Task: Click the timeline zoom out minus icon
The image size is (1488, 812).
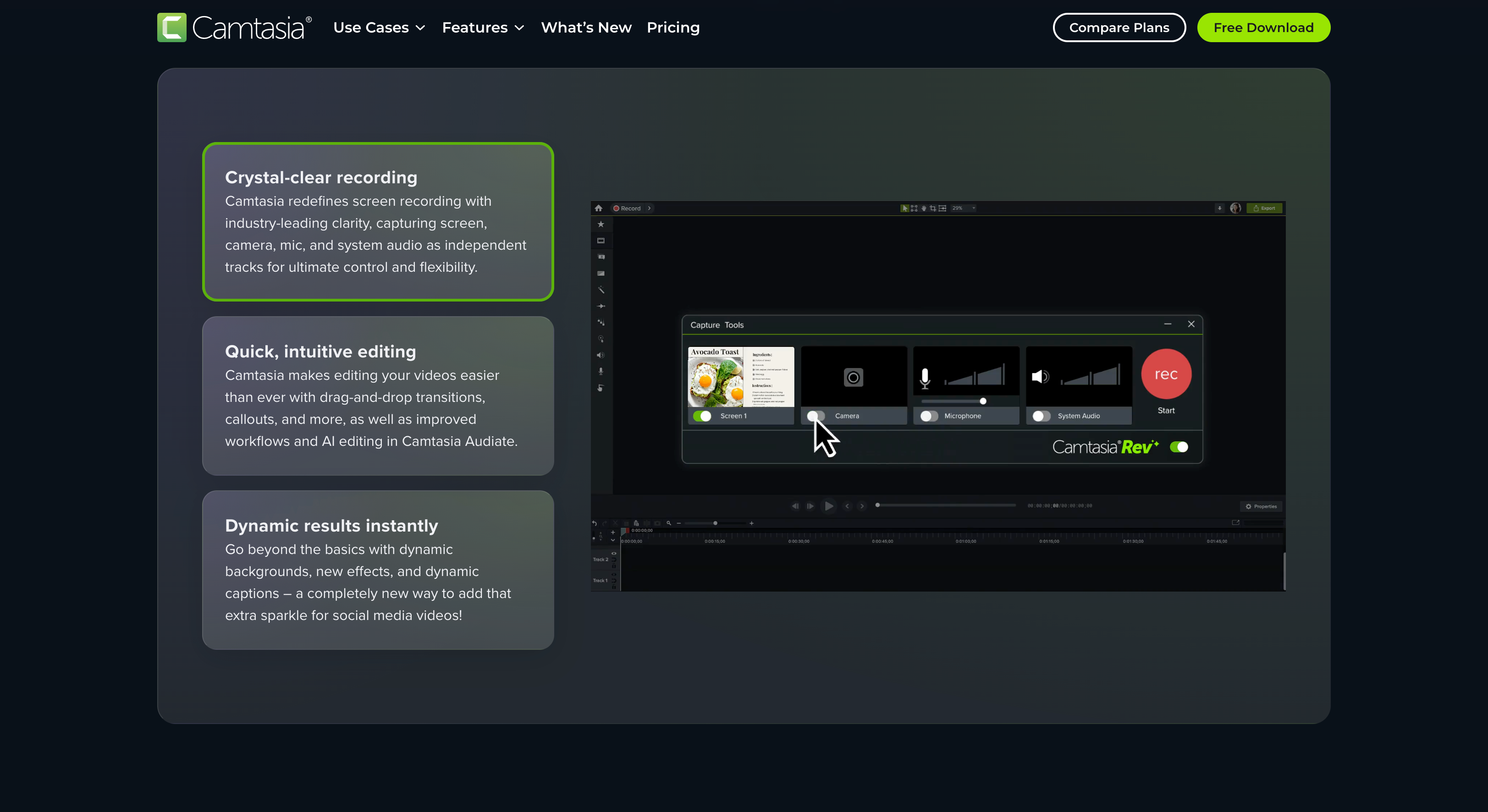Action: point(679,523)
